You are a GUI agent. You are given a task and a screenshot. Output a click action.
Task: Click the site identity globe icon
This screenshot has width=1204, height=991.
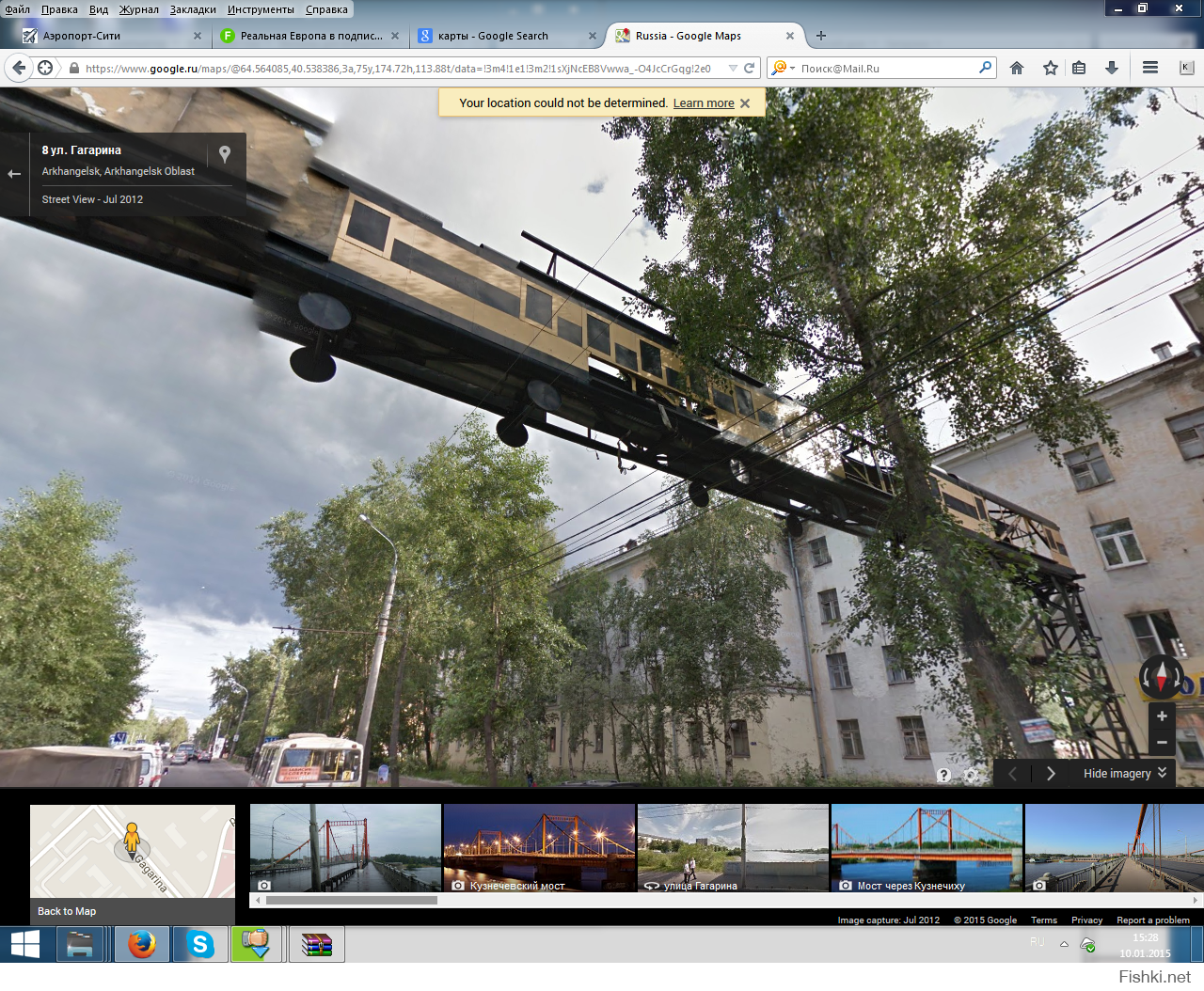pyautogui.click(x=45, y=68)
